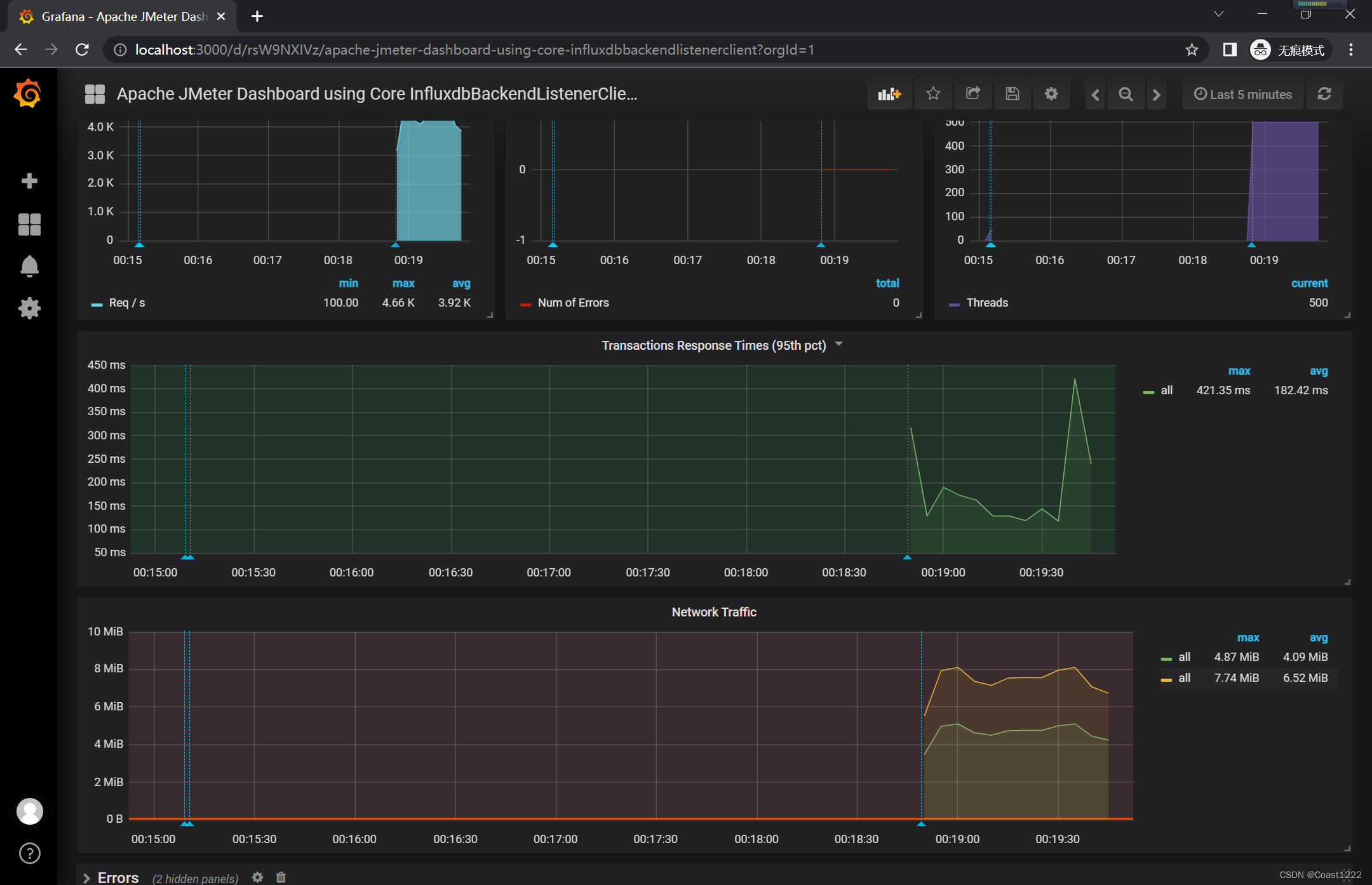1372x885 pixels.
Task: Sort Req/s legend by min column
Action: point(348,283)
